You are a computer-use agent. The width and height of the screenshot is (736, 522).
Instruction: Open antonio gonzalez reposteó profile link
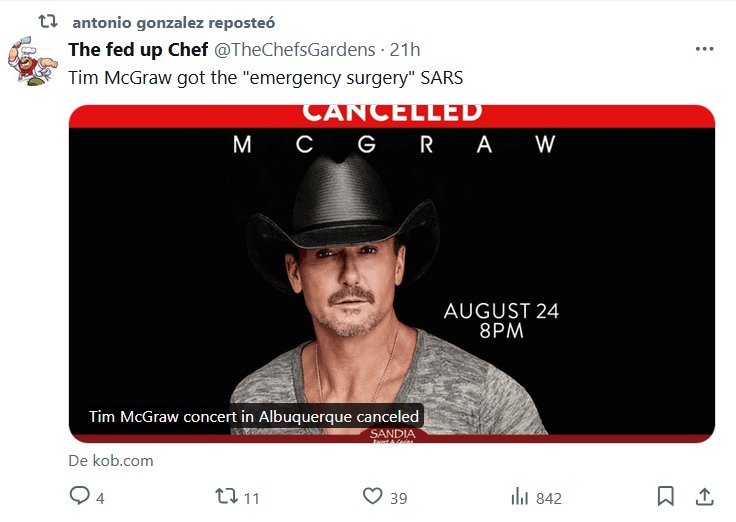(173, 22)
